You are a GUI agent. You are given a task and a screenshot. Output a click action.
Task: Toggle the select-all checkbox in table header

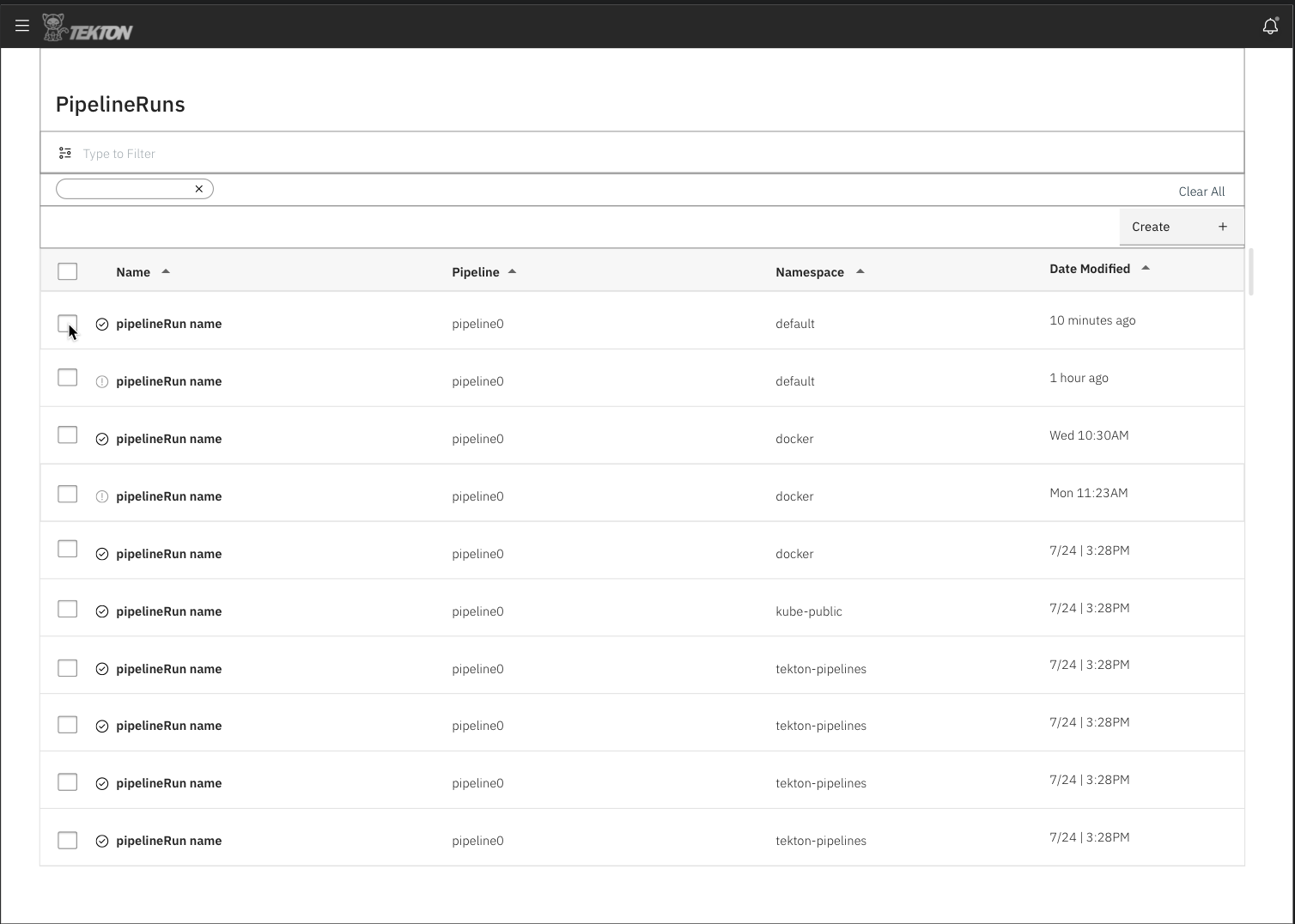click(x=67, y=271)
